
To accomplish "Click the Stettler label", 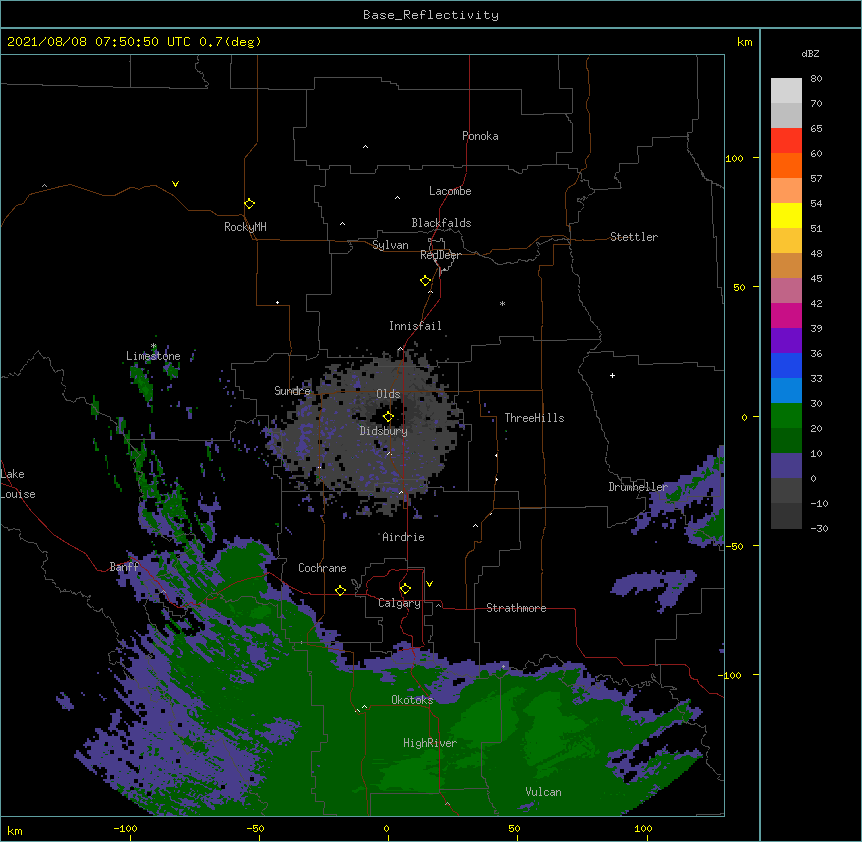I will click(x=634, y=237).
